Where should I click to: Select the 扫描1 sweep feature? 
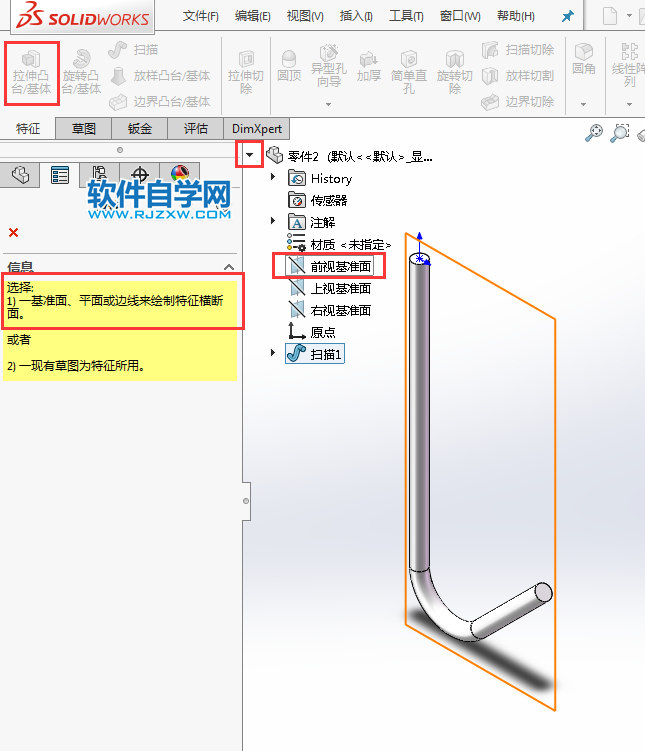315,354
